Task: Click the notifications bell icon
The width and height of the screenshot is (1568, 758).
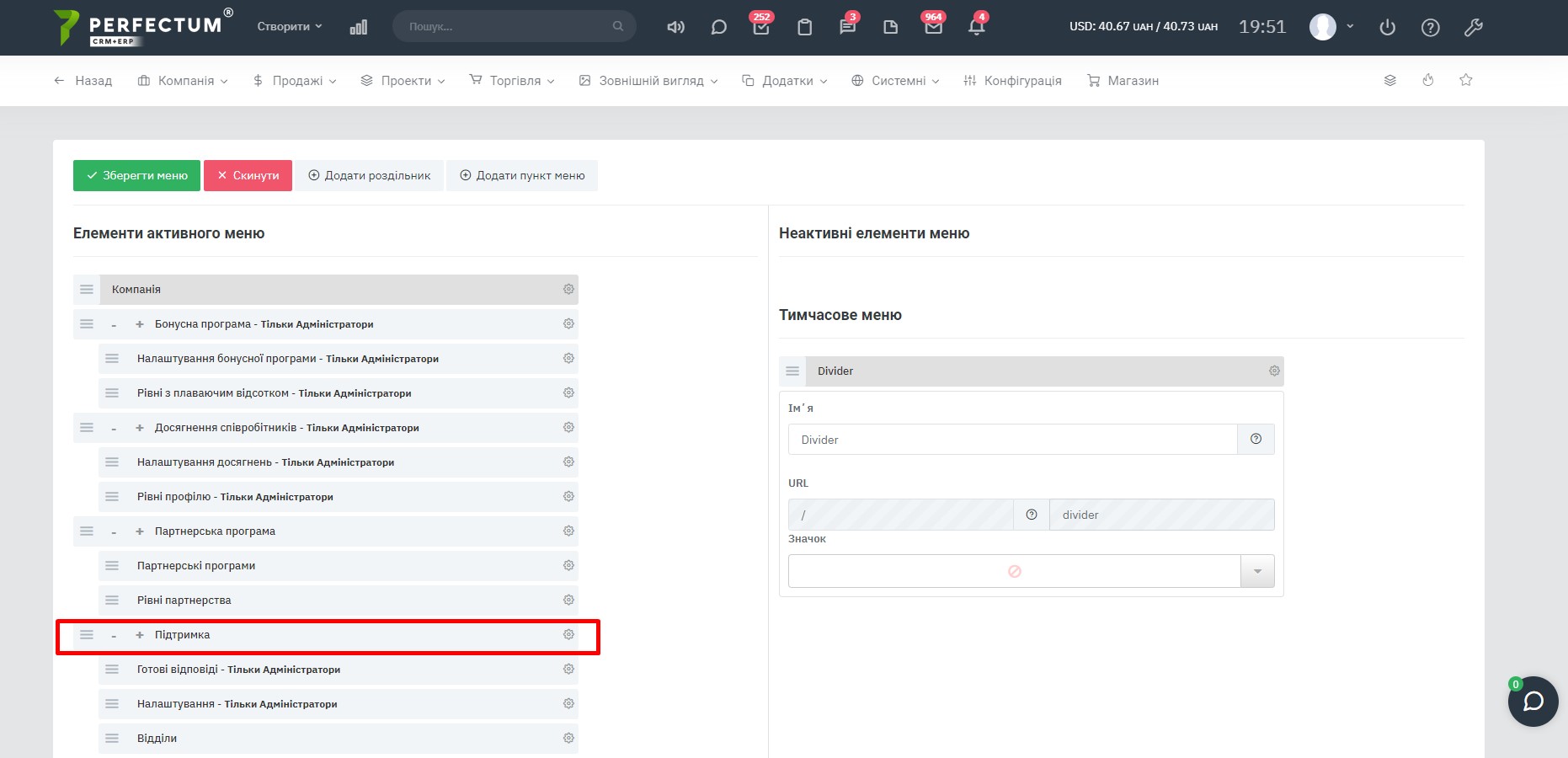Action: (976, 27)
